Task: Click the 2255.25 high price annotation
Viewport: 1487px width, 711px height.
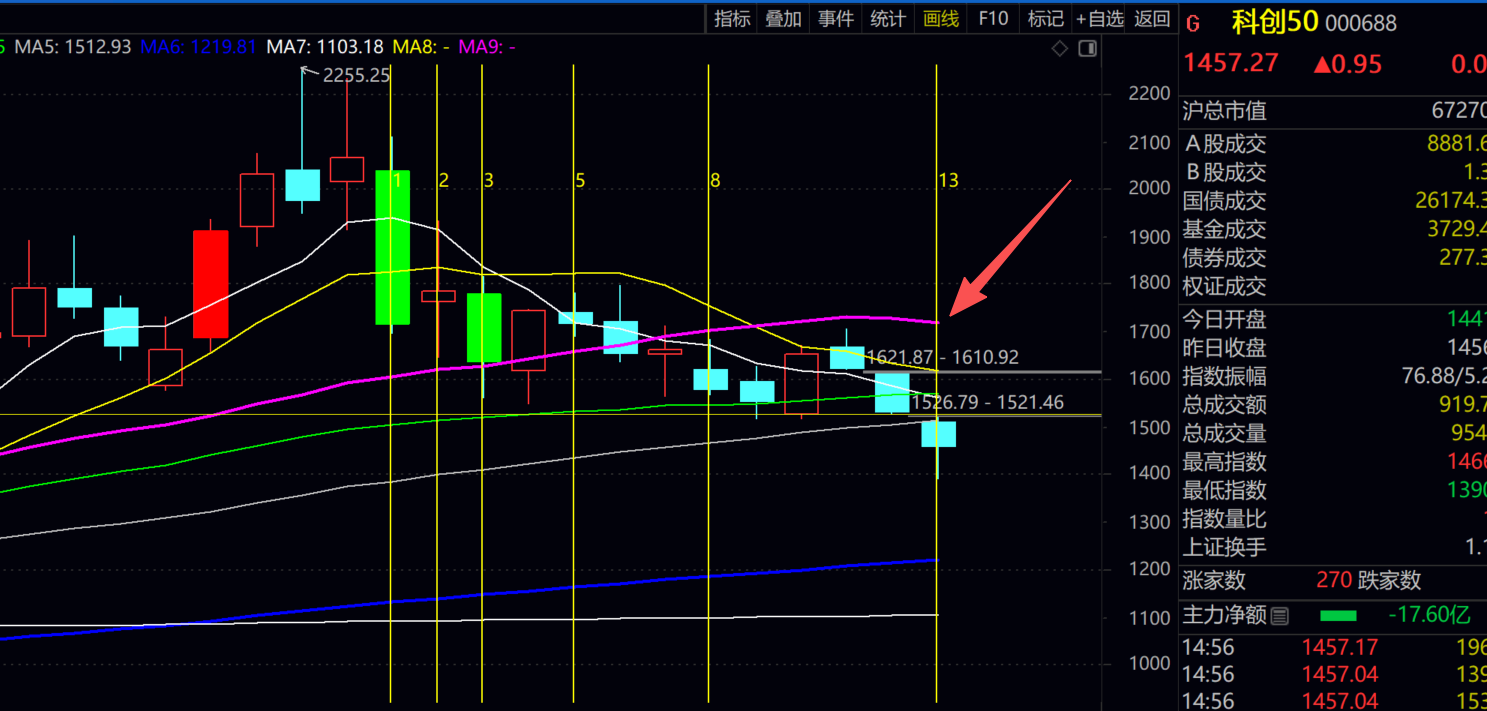Action: tap(356, 75)
